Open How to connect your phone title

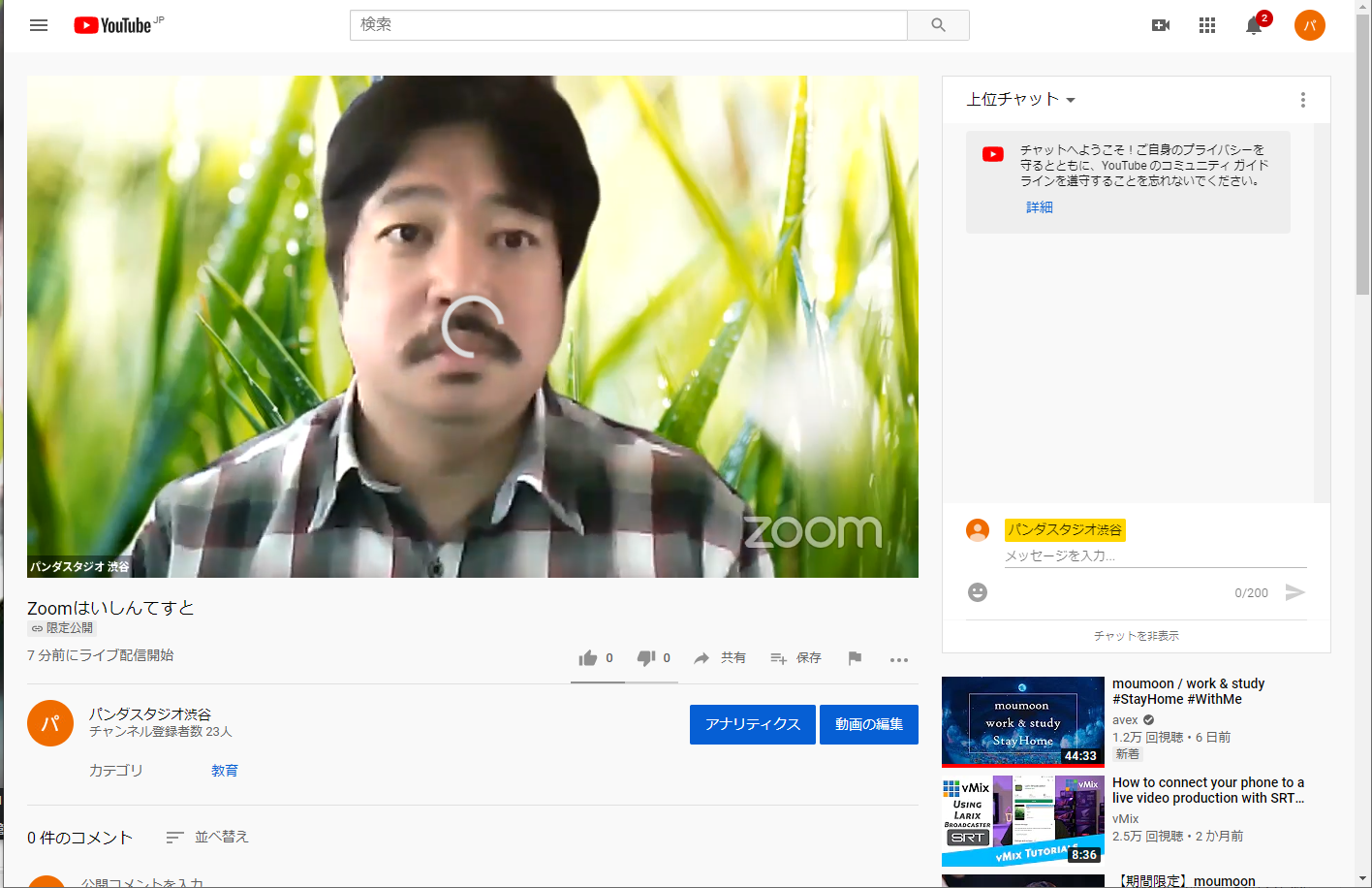point(1208,790)
